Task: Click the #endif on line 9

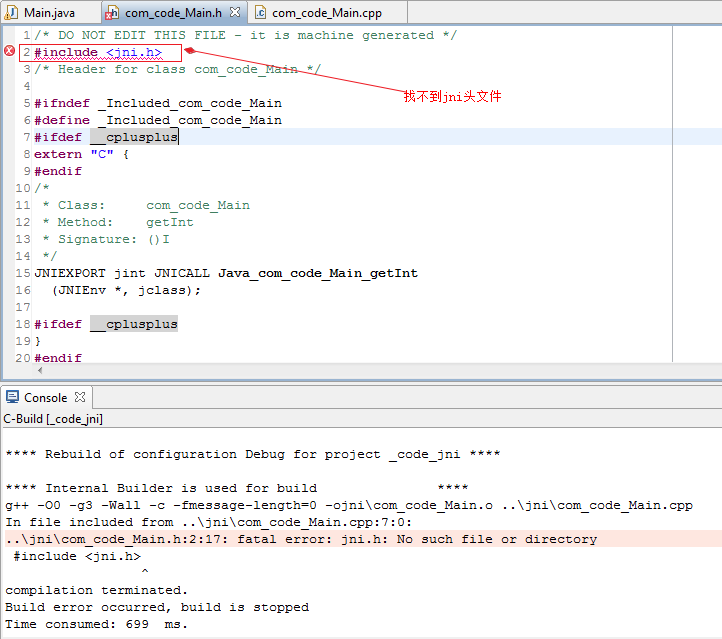Action: (58, 171)
